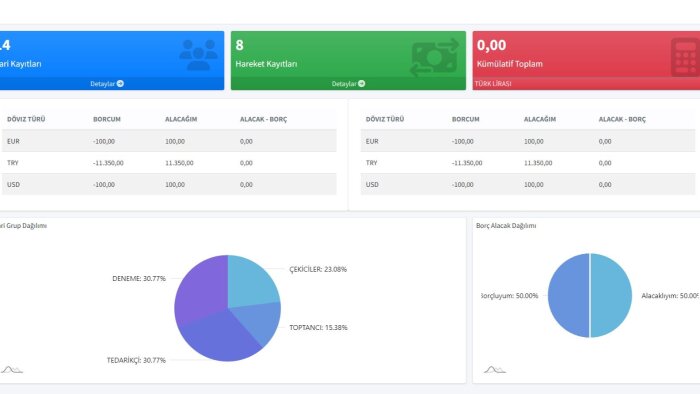Screen dimensions: 700x394
Task: Click ALACAK - BORÇ header in the left table
Action: click(263, 119)
